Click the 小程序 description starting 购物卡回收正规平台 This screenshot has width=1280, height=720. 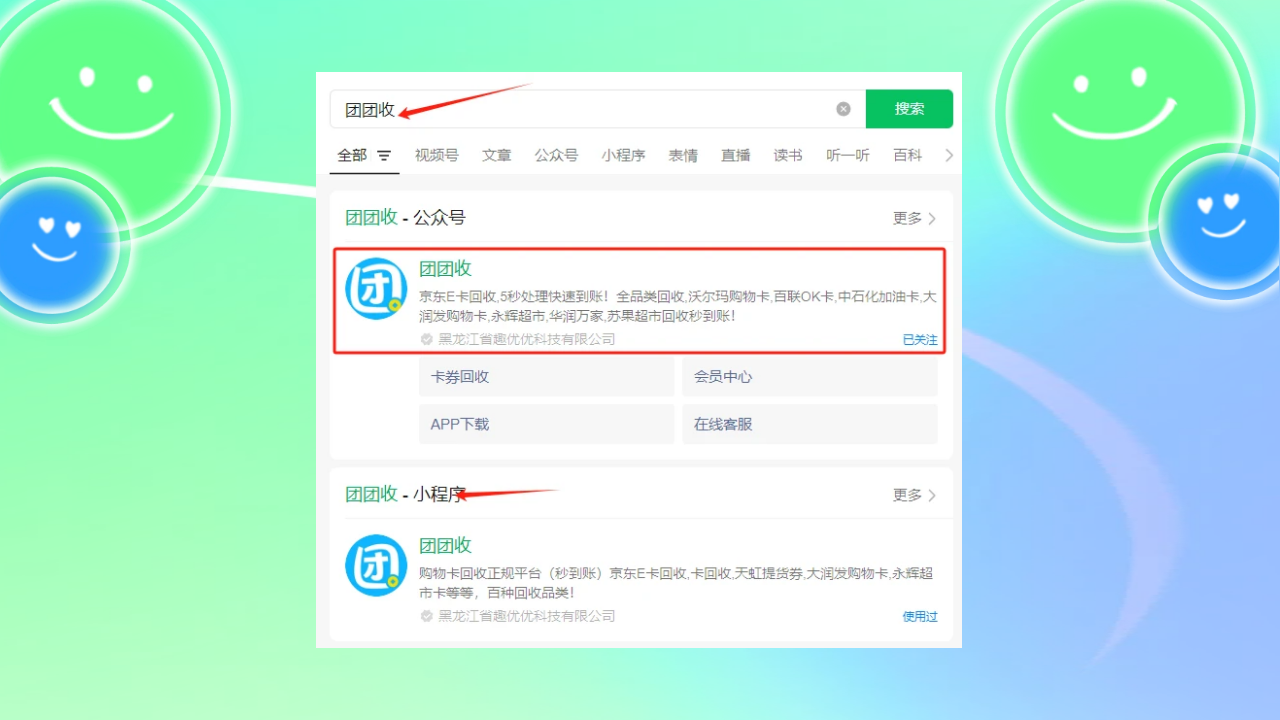(x=676, y=583)
